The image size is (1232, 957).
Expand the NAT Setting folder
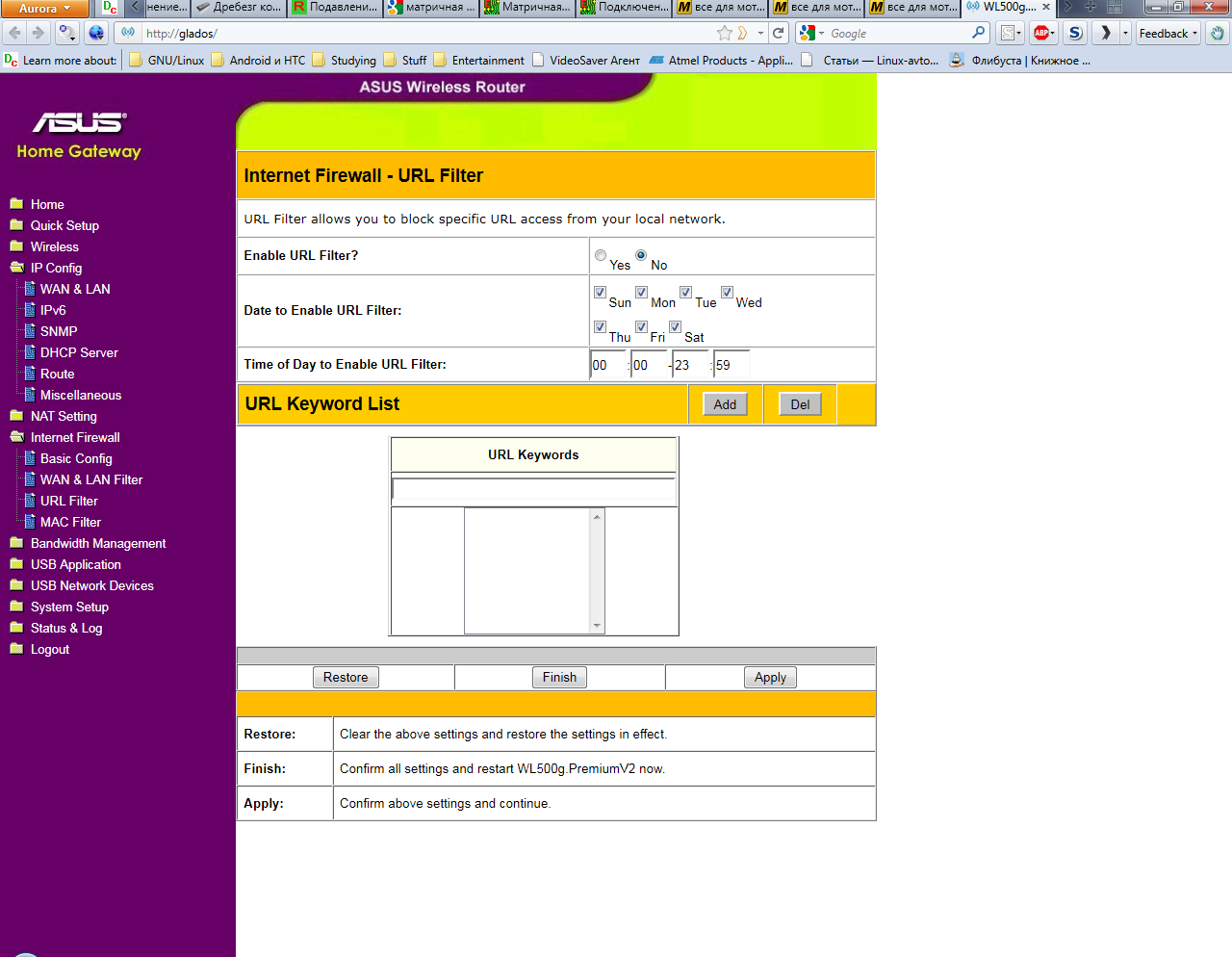pyautogui.click(x=64, y=416)
